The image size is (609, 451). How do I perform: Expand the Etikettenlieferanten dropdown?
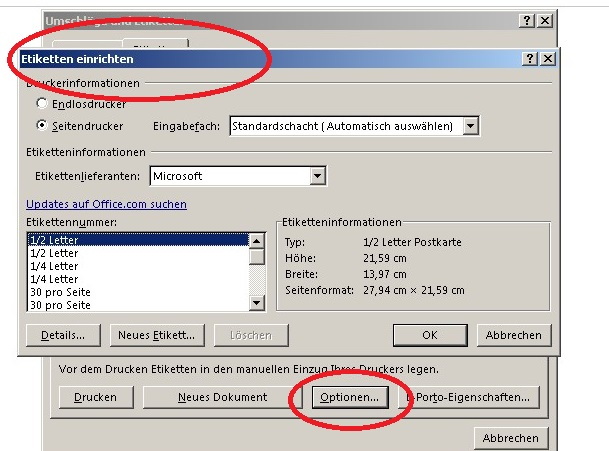(318, 176)
